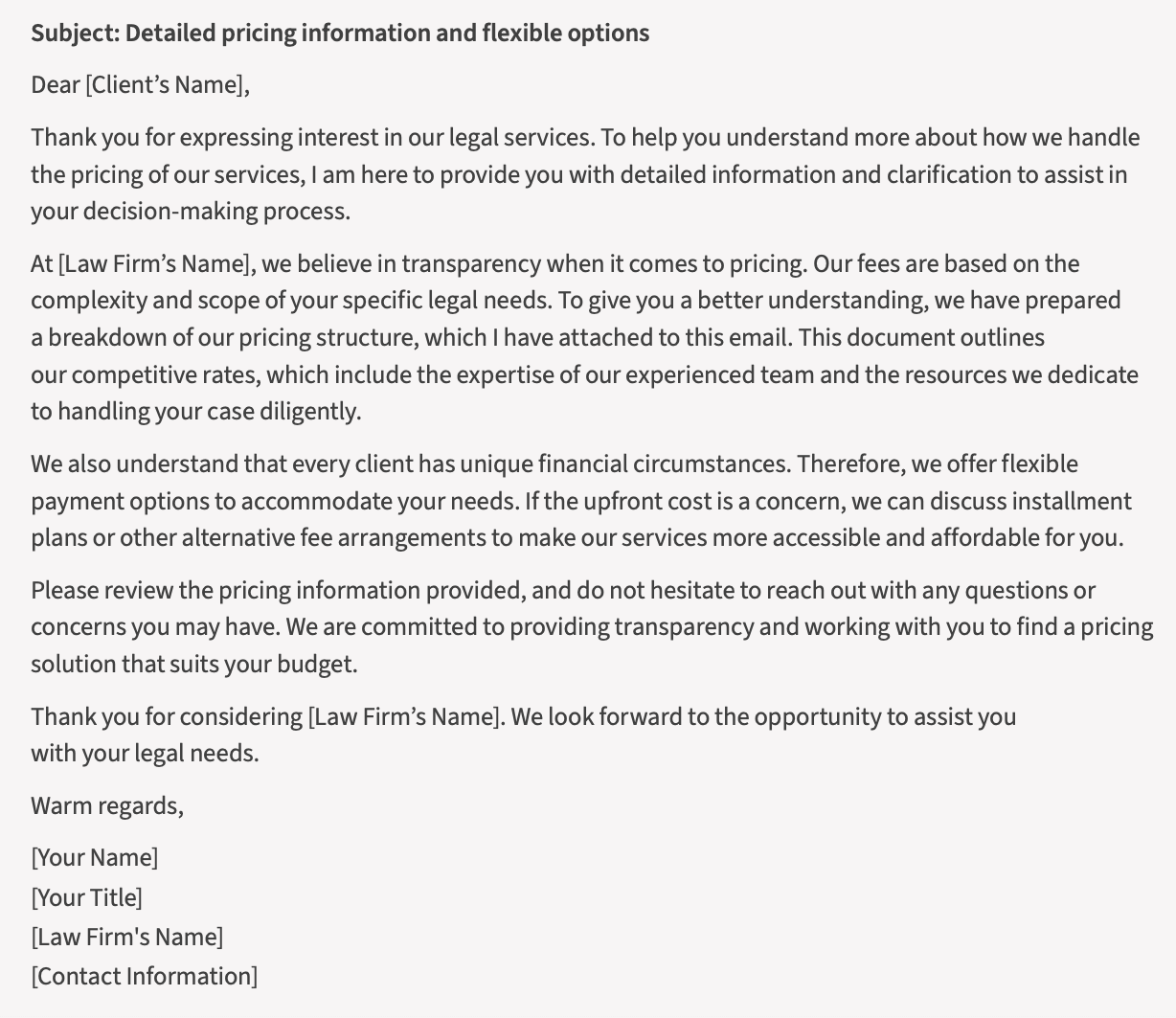Click the '[Contact Information]' placeholder
The height and width of the screenshot is (1018, 1176).
click(145, 977)
